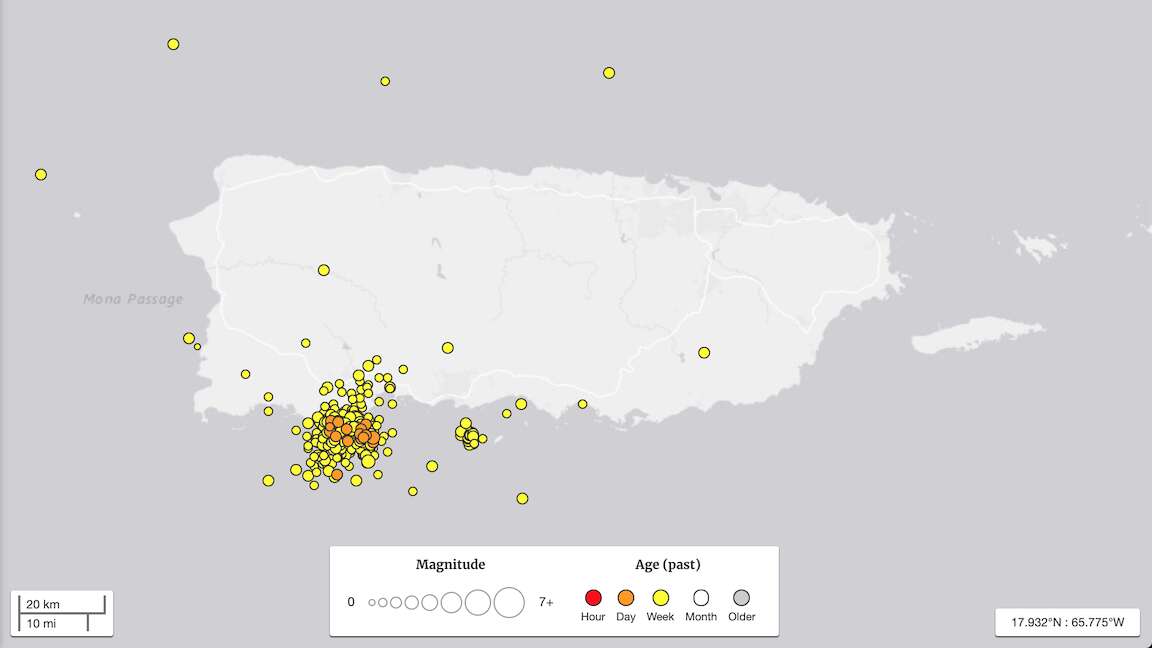Click the smallest magnitude circle in legend
The width and height of the screenshot is (1152, 648).
pos(372,603)
